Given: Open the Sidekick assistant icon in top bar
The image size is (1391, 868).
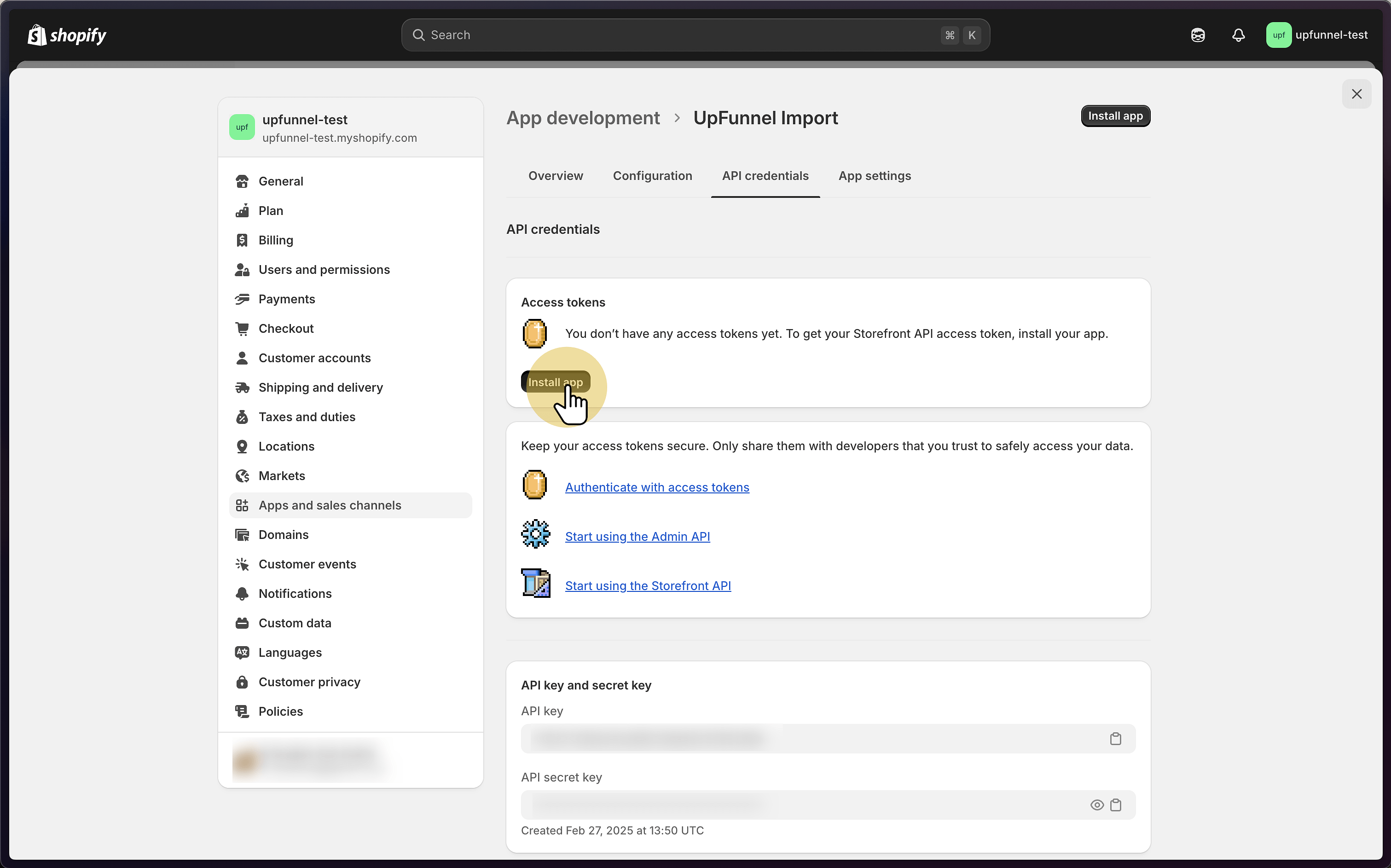Looking at the screenshot, I should pyautogui.click(x=1198, y=35).
